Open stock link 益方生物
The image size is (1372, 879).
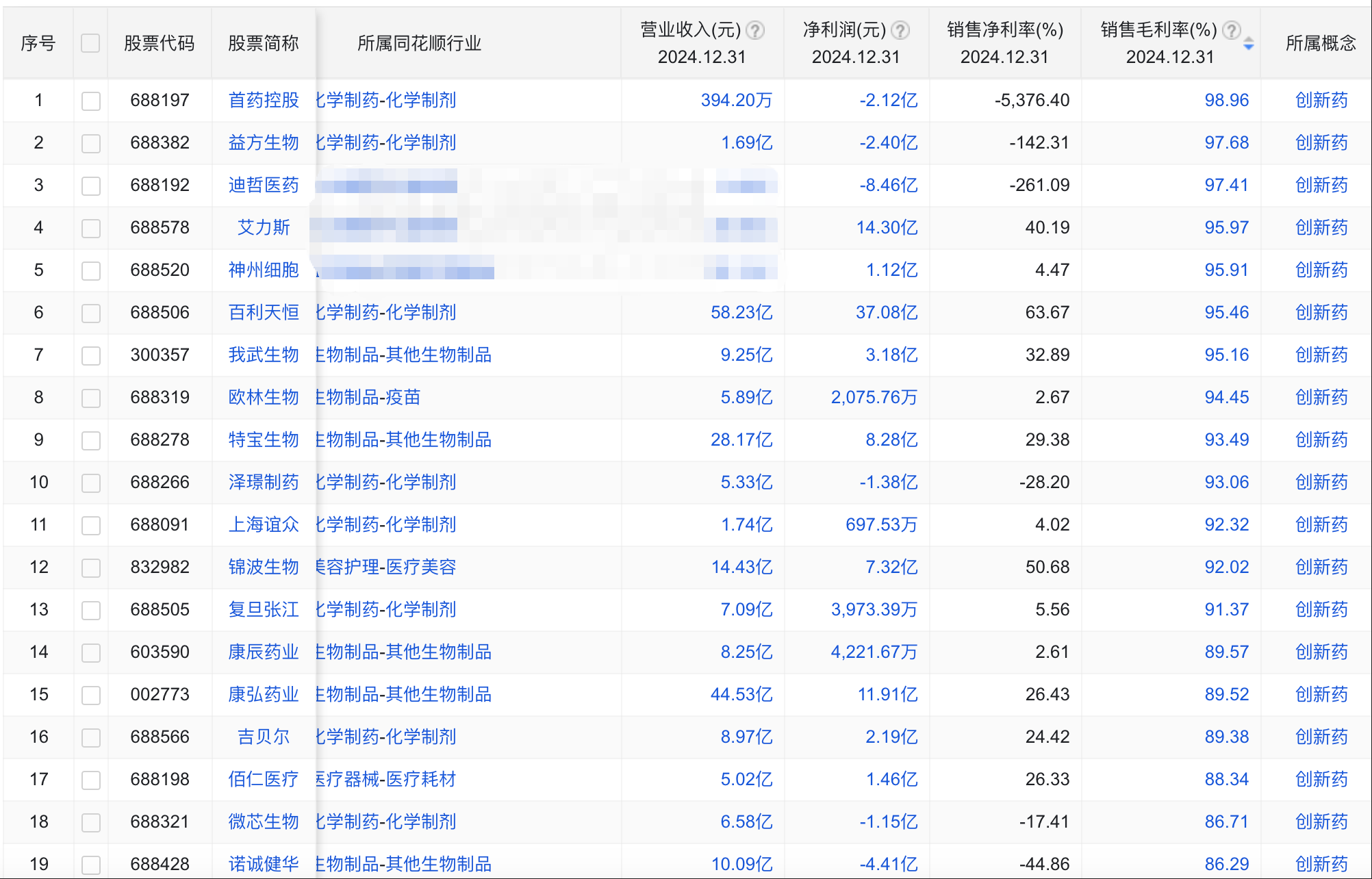click(264, 142)
